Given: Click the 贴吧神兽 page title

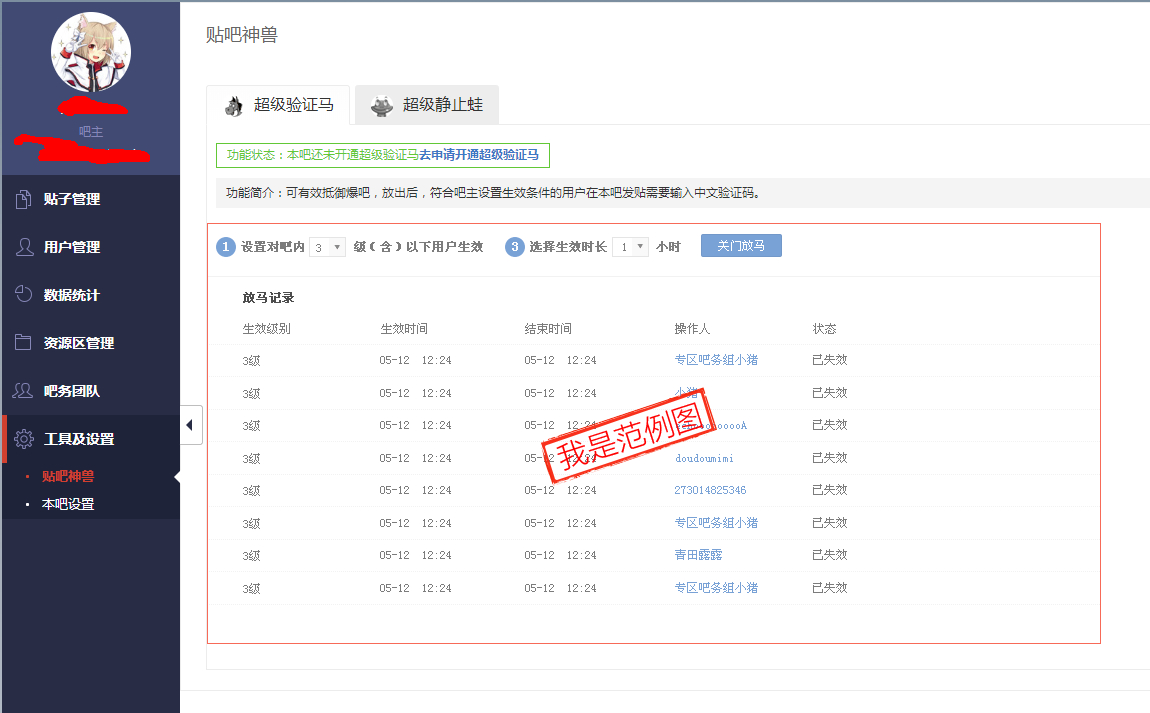Looking at the screenshot, I should point(241,34).
